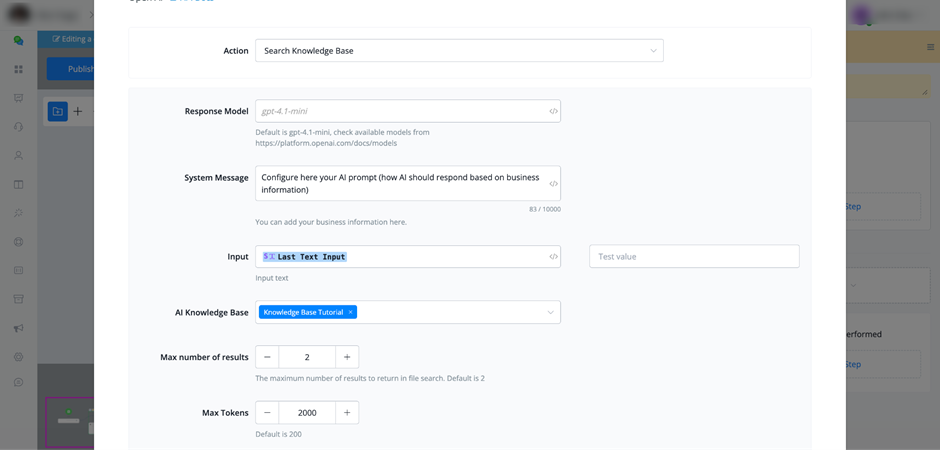Click the Max Tokens number field

tap(307, 412)
